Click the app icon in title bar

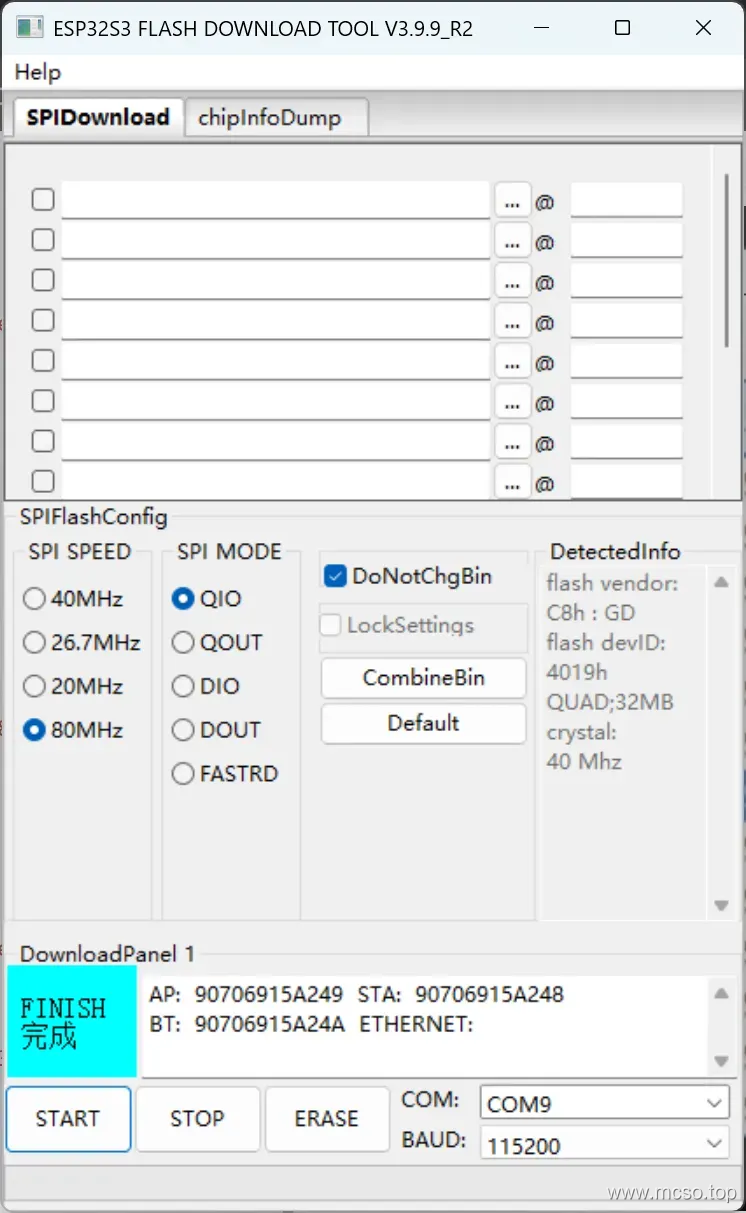[30, 28]
